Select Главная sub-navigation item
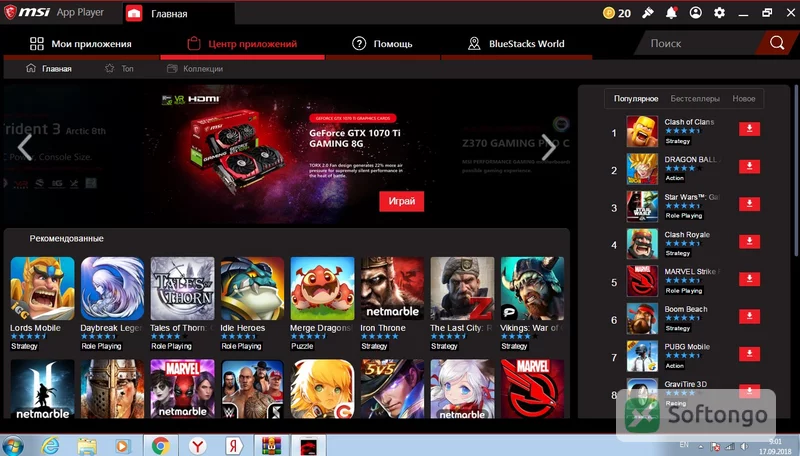The image size is (800, 456). [49, 68]
